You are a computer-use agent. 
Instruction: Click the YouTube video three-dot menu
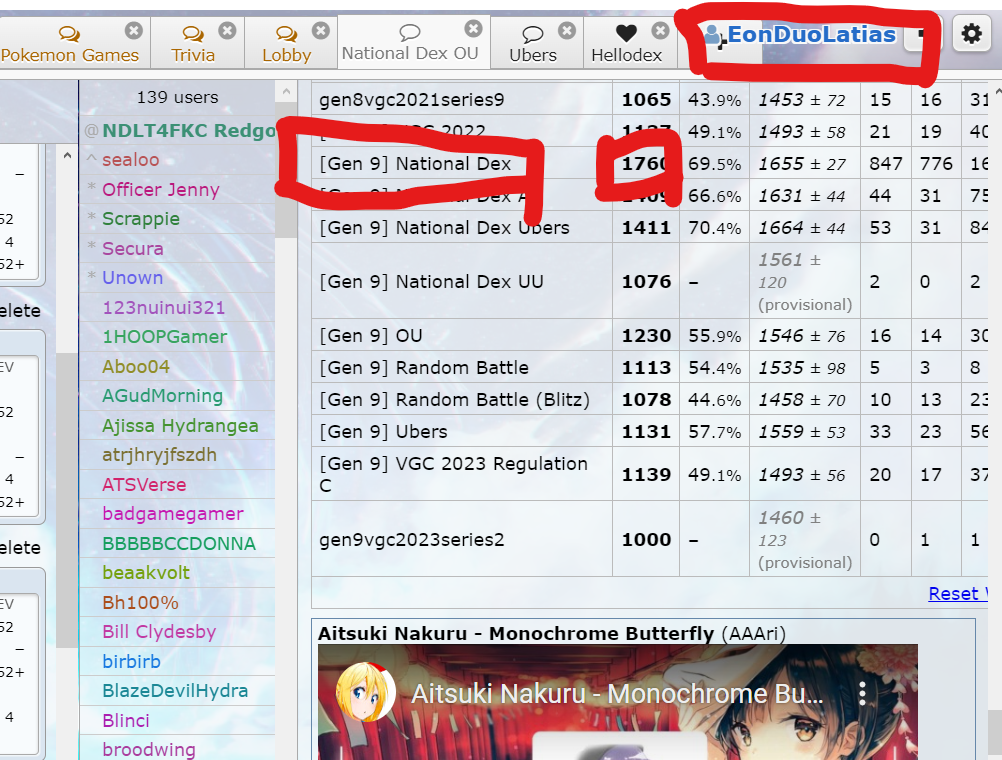863,694
